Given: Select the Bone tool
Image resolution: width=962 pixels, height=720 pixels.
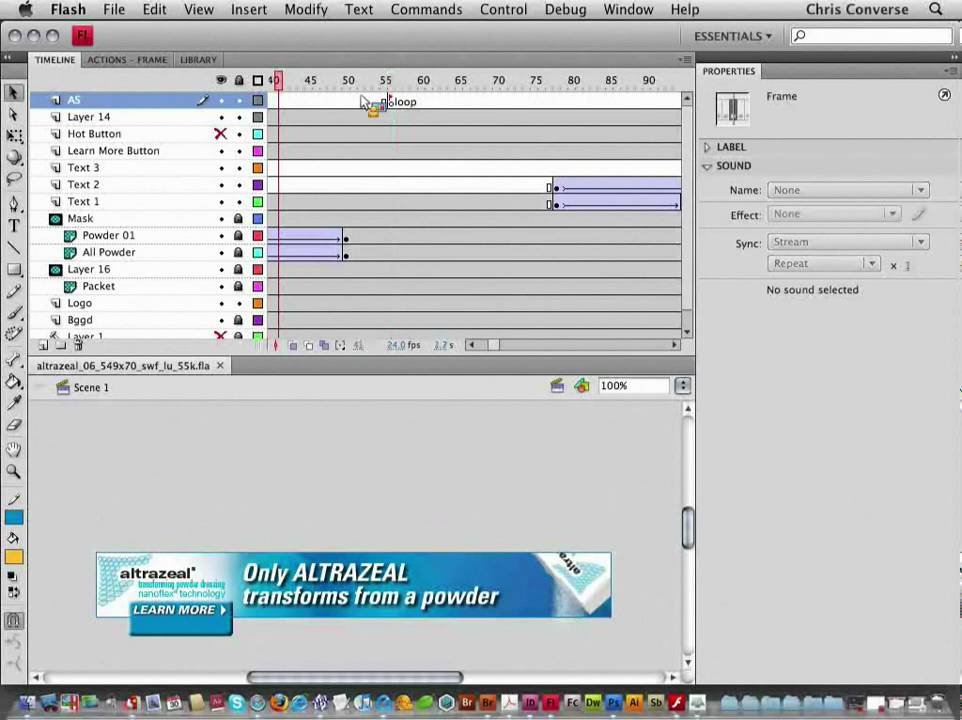Looking at the screenshot, I should [x=13, y=359].
